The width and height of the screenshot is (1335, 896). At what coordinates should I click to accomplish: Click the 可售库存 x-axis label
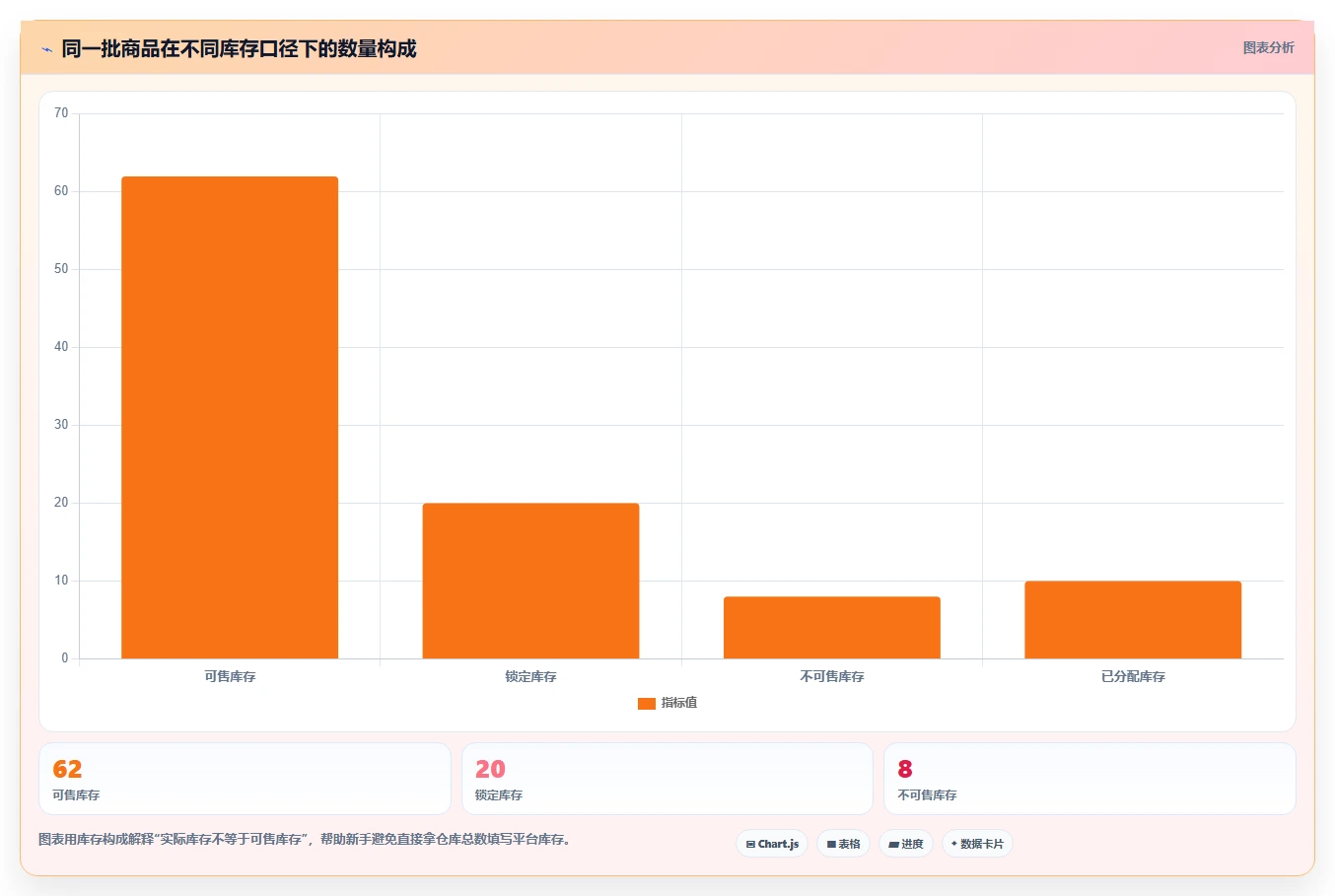pos(230,676)
